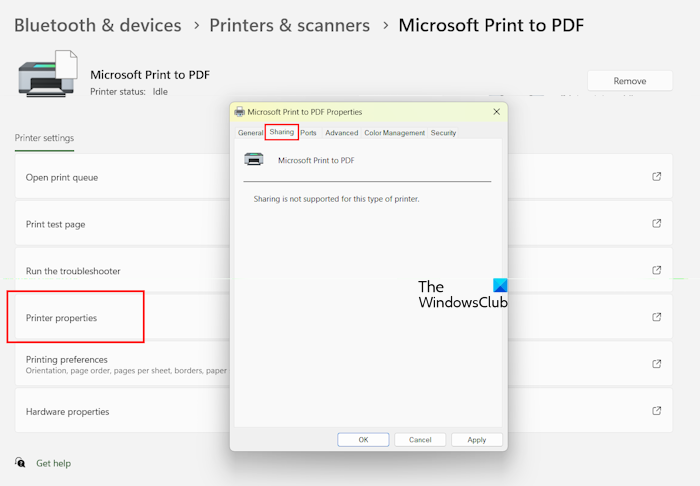
Task: Close the Microsoft Print to PDF Properties dialog
Action: coord(496,112)
